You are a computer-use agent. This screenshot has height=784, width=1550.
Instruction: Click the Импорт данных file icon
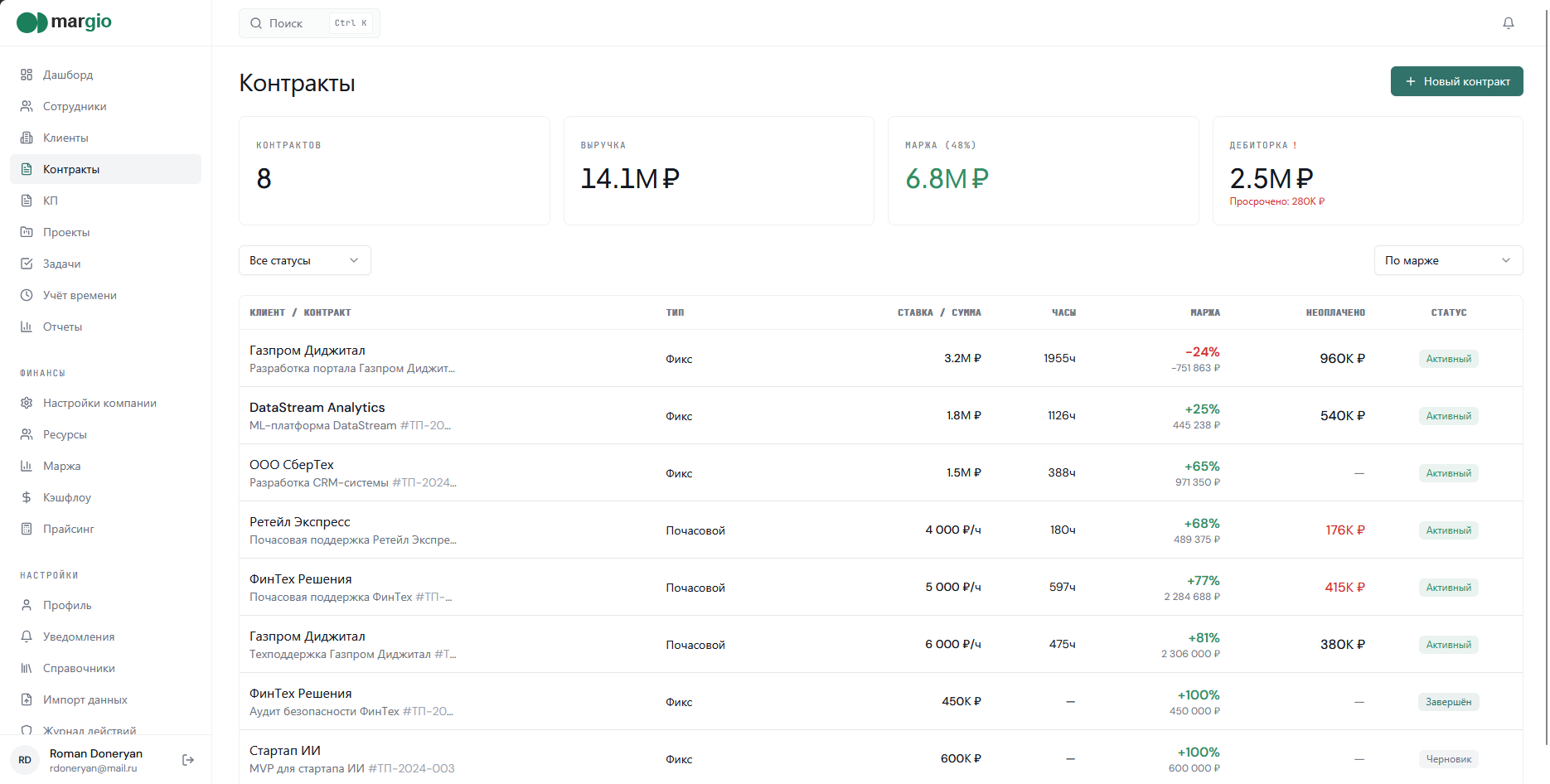(27, 699)
